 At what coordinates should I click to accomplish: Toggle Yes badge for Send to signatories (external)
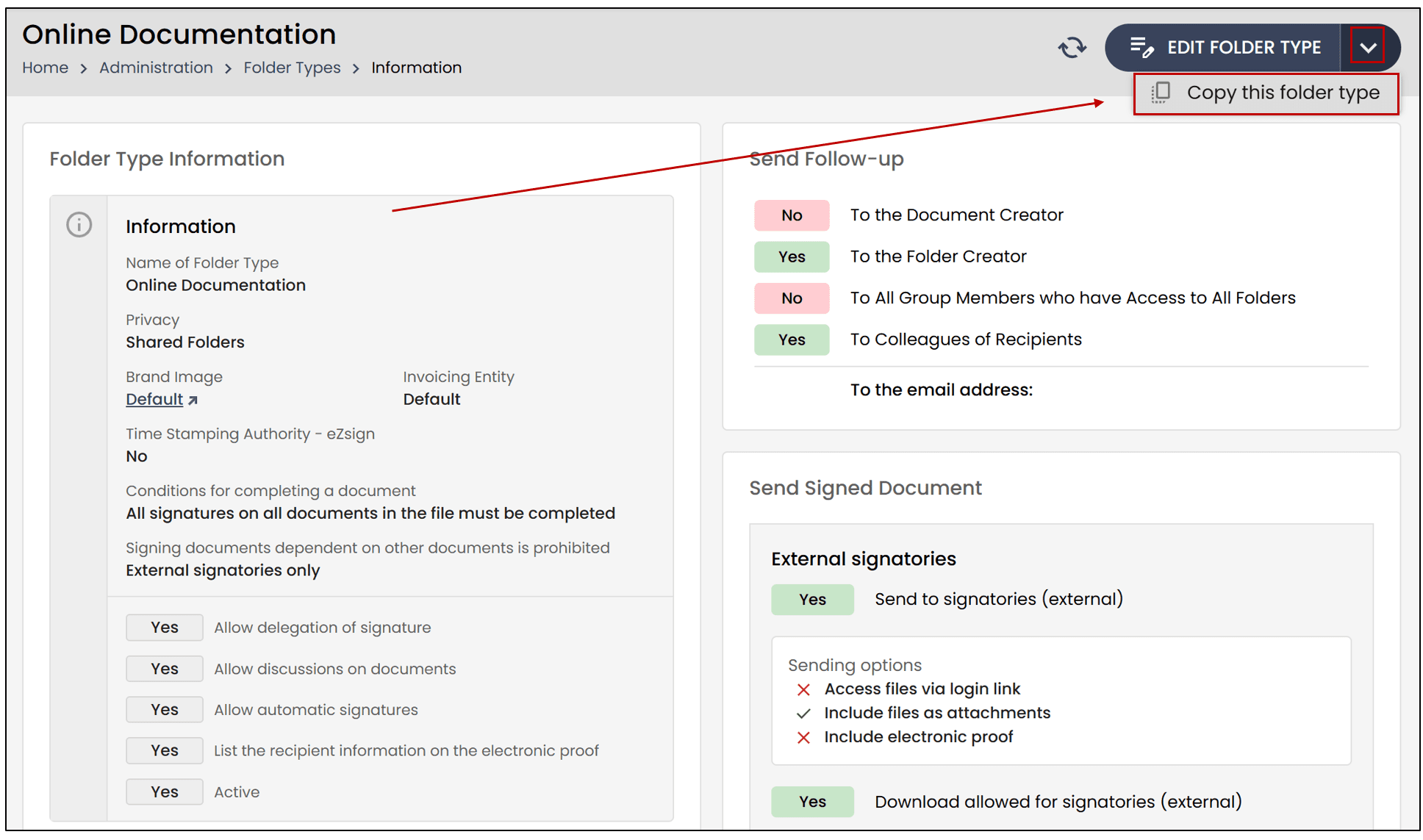(x=812, y=600)
